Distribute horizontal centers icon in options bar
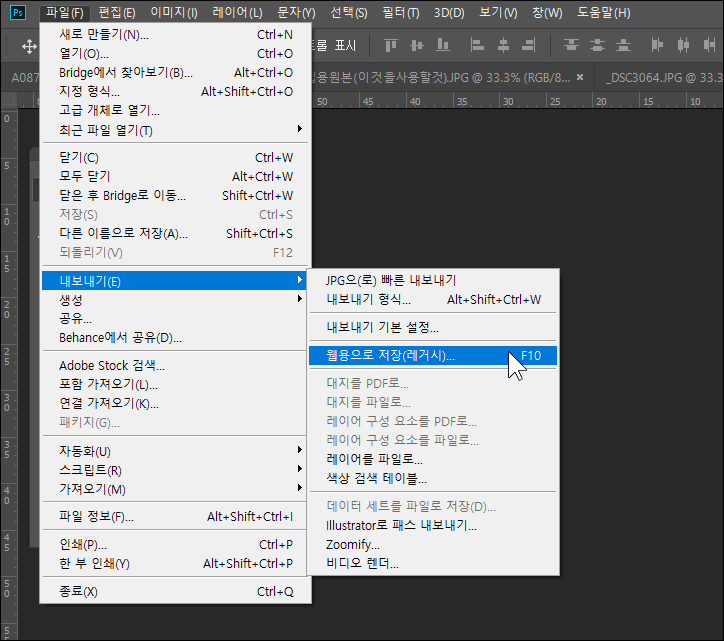 click(683, 45)
